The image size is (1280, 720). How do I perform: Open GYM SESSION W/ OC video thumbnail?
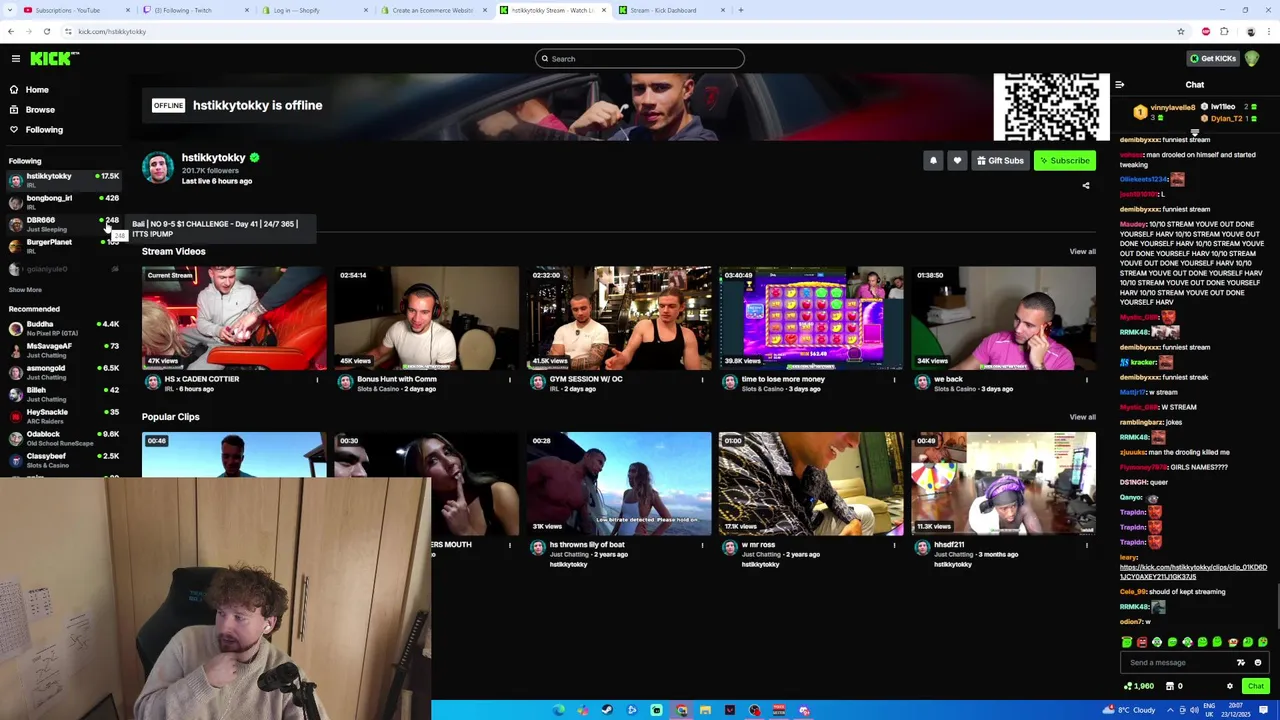click(x=619, y=318)
